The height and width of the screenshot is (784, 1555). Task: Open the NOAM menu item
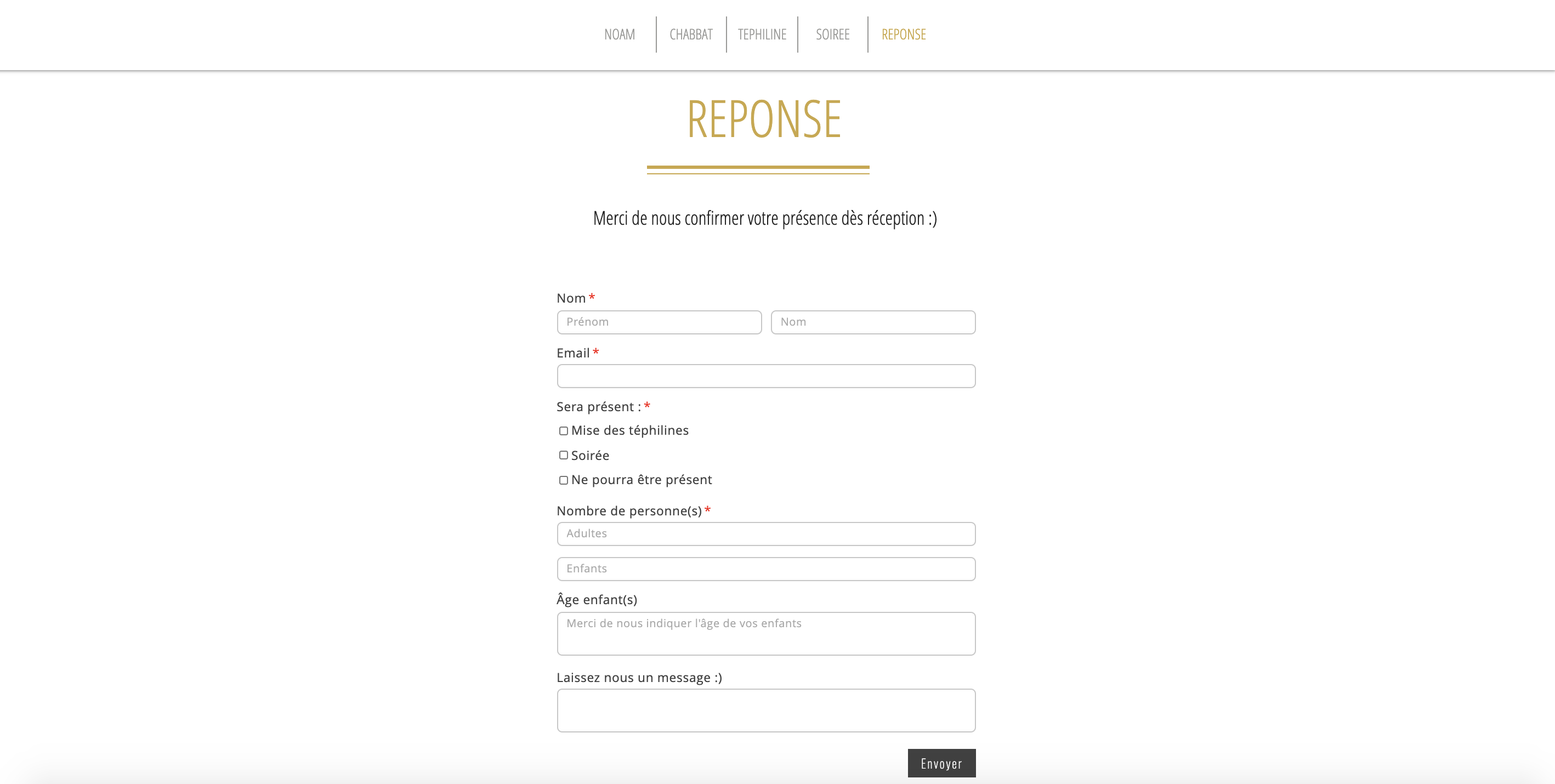[x=620, y=35]
